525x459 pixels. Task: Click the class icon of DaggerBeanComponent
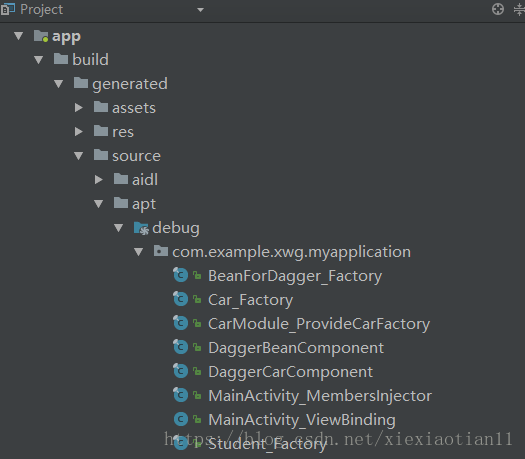[x=180, y=347]
